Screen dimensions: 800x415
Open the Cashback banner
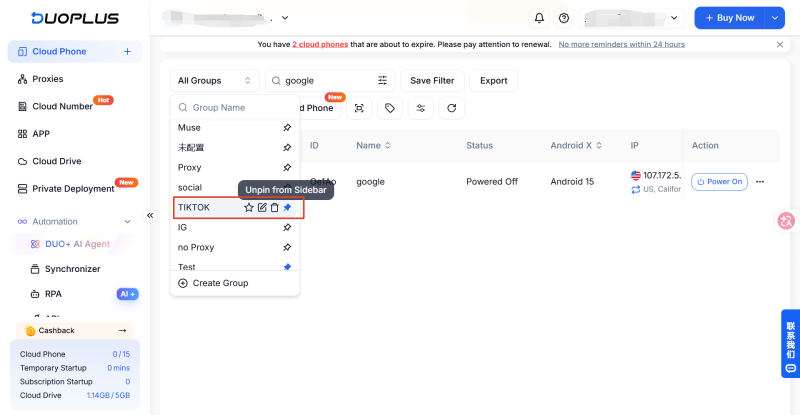click(75, 330)
